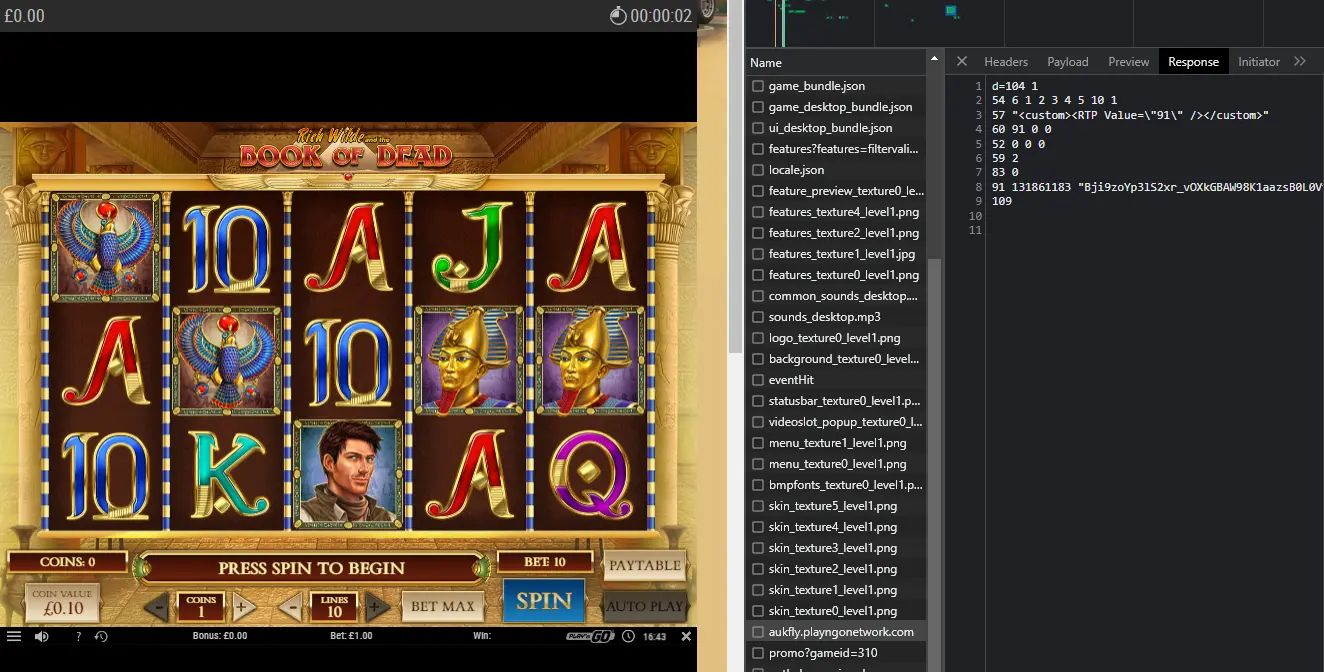The width and height of the screenshot is (1324, 672).
Task: Open the PAYTABLE
Action: [x=645, y=565]
